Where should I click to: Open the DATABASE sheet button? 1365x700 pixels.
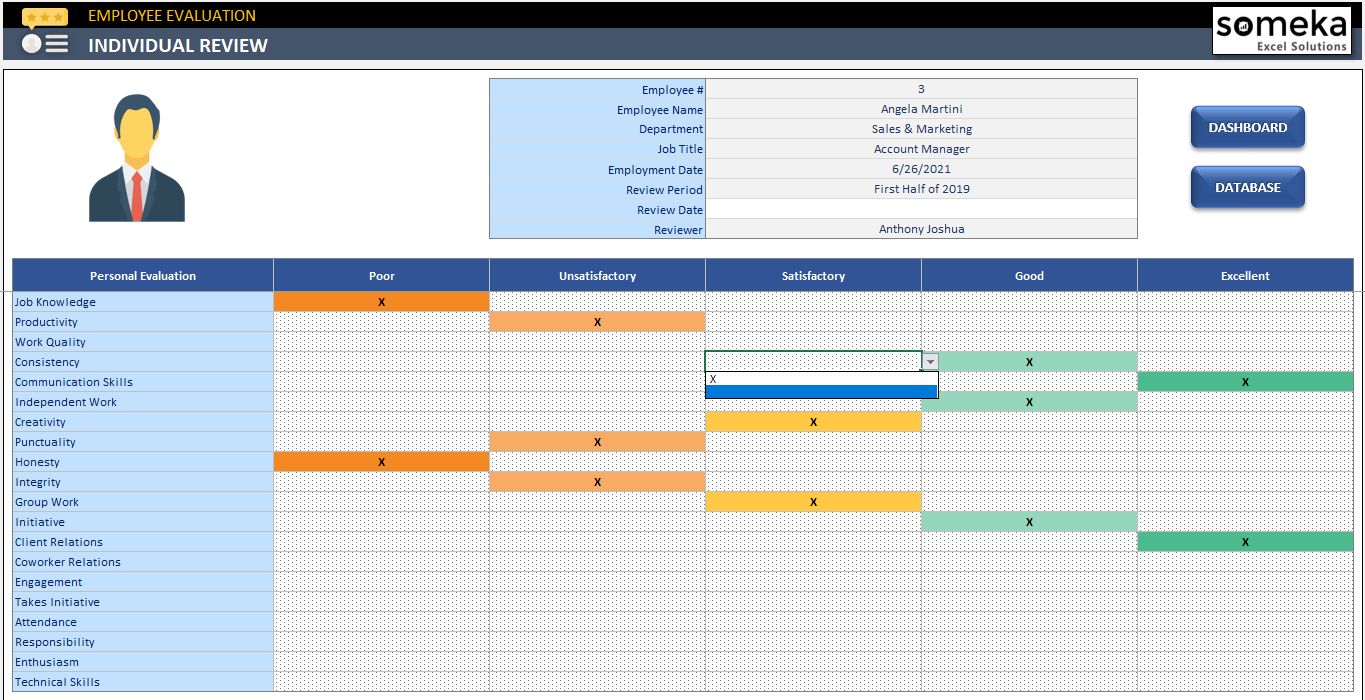(x=1247, y=187)
